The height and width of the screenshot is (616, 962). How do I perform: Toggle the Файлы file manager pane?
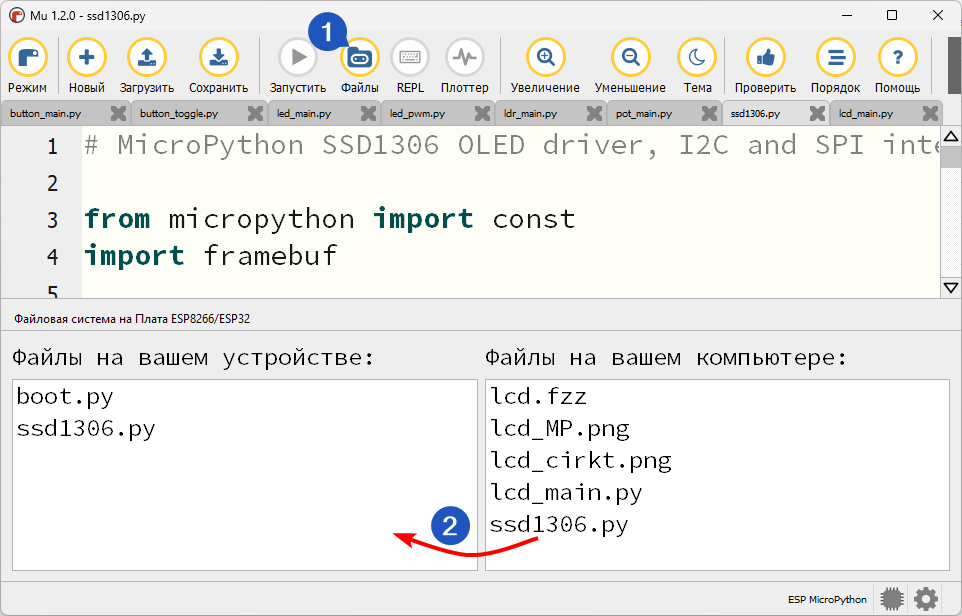[x=360, y=66]
